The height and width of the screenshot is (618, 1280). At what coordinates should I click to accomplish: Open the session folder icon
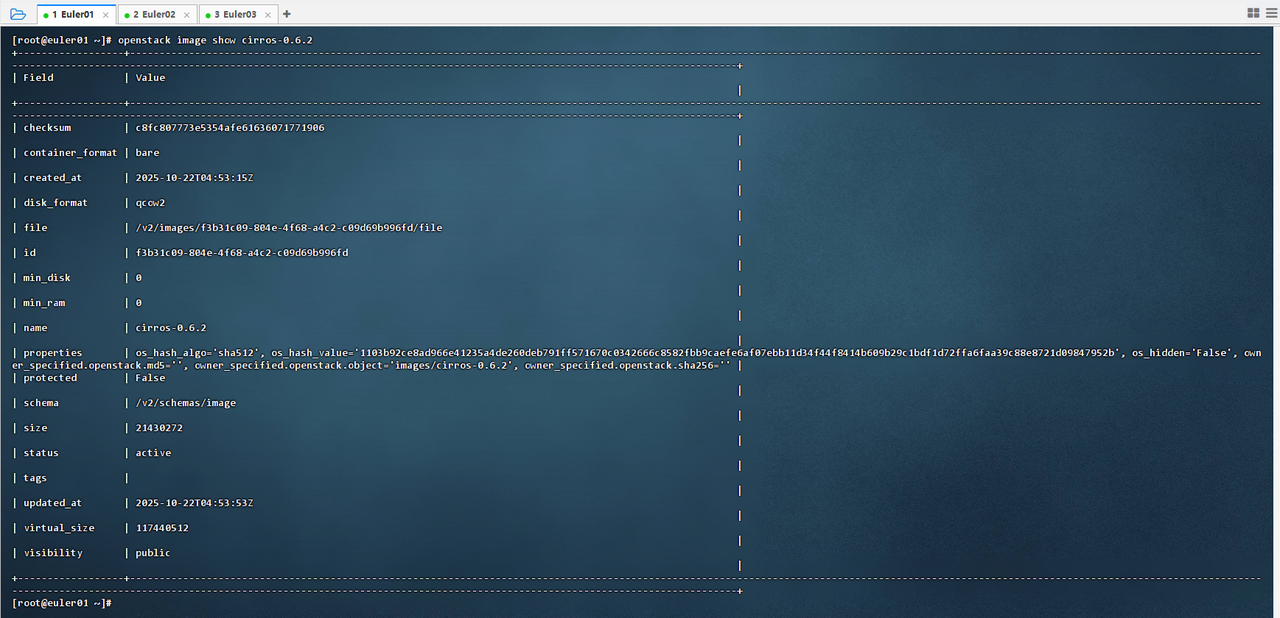coord(17,13)
